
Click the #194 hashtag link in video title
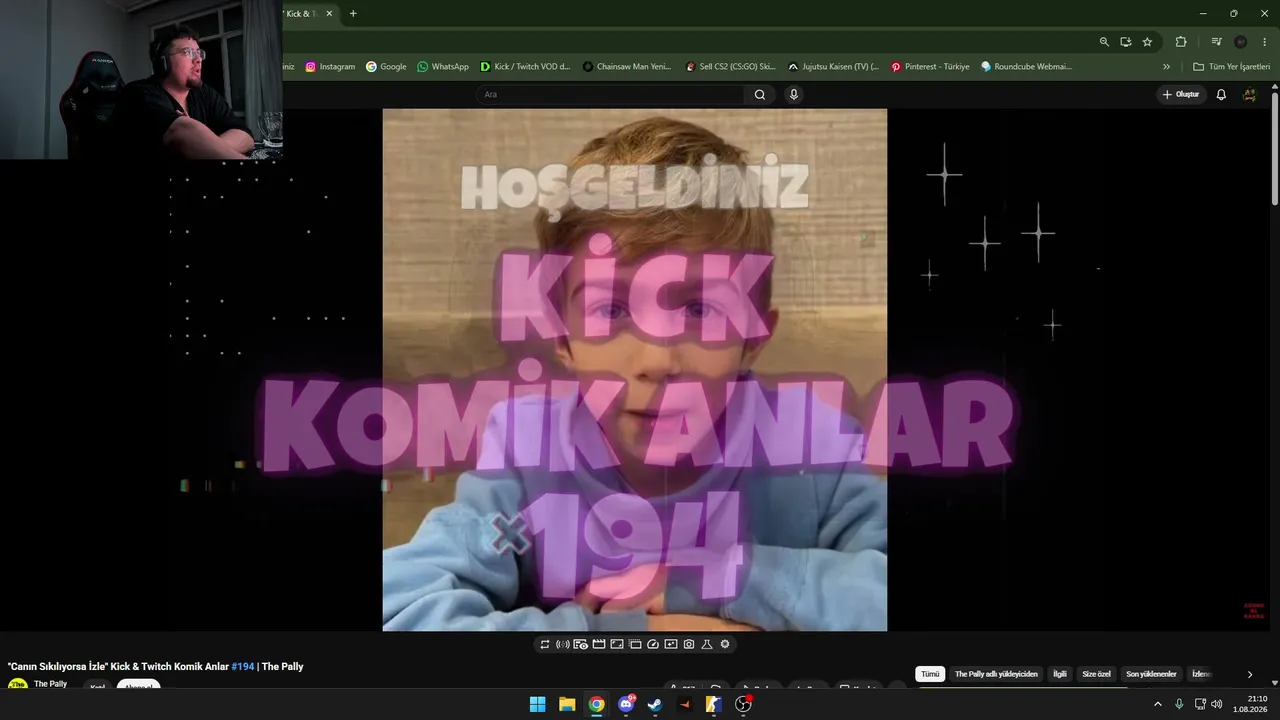click(x=243, y=666)
